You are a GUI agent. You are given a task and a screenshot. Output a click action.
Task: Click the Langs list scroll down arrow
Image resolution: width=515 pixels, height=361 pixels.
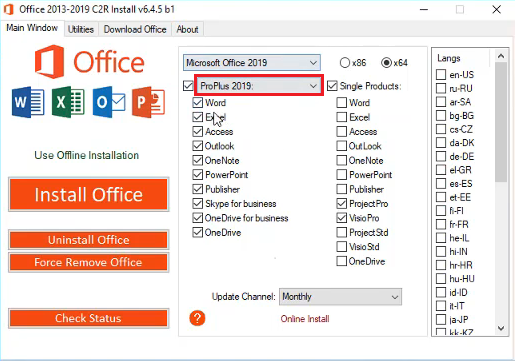501,328
